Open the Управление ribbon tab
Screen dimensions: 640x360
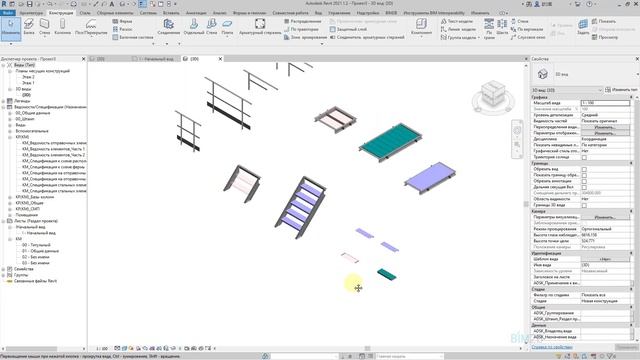pyautogui.click(x=339, y=13)
